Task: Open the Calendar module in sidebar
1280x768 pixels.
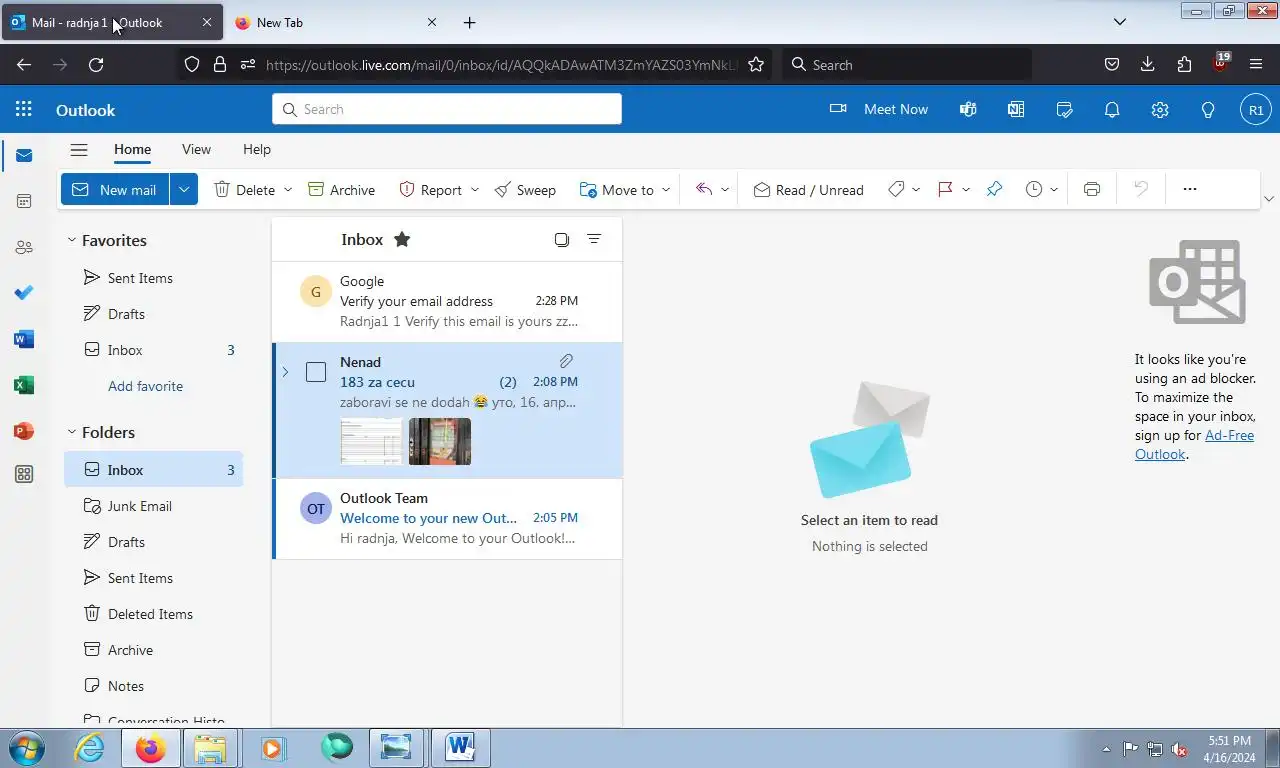Action: (x=24, y=201)
